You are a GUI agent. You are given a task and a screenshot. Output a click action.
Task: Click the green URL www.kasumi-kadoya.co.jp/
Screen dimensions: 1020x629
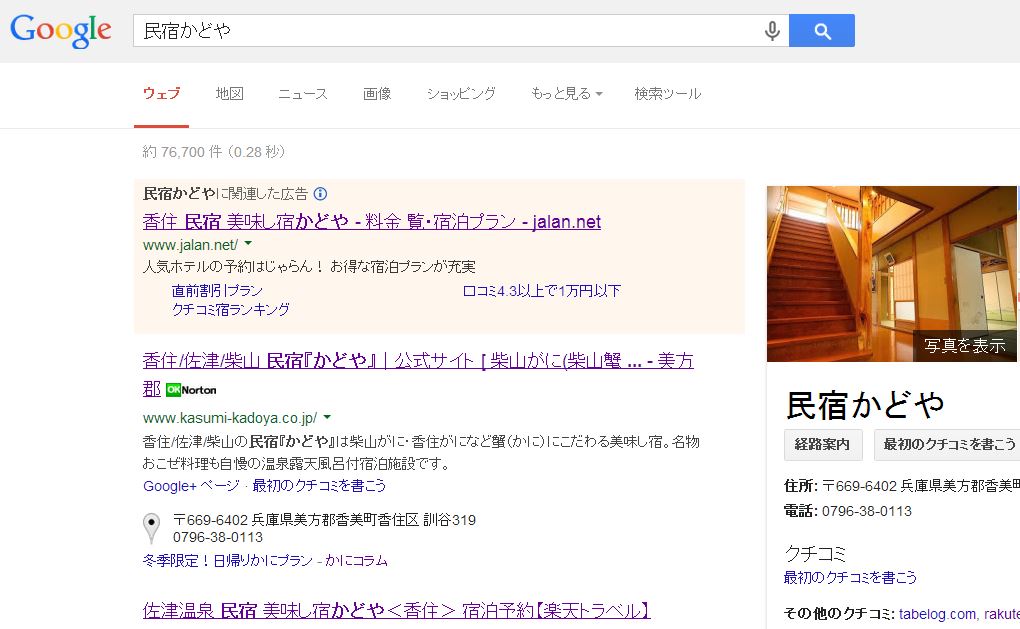[x=230, y=418]
